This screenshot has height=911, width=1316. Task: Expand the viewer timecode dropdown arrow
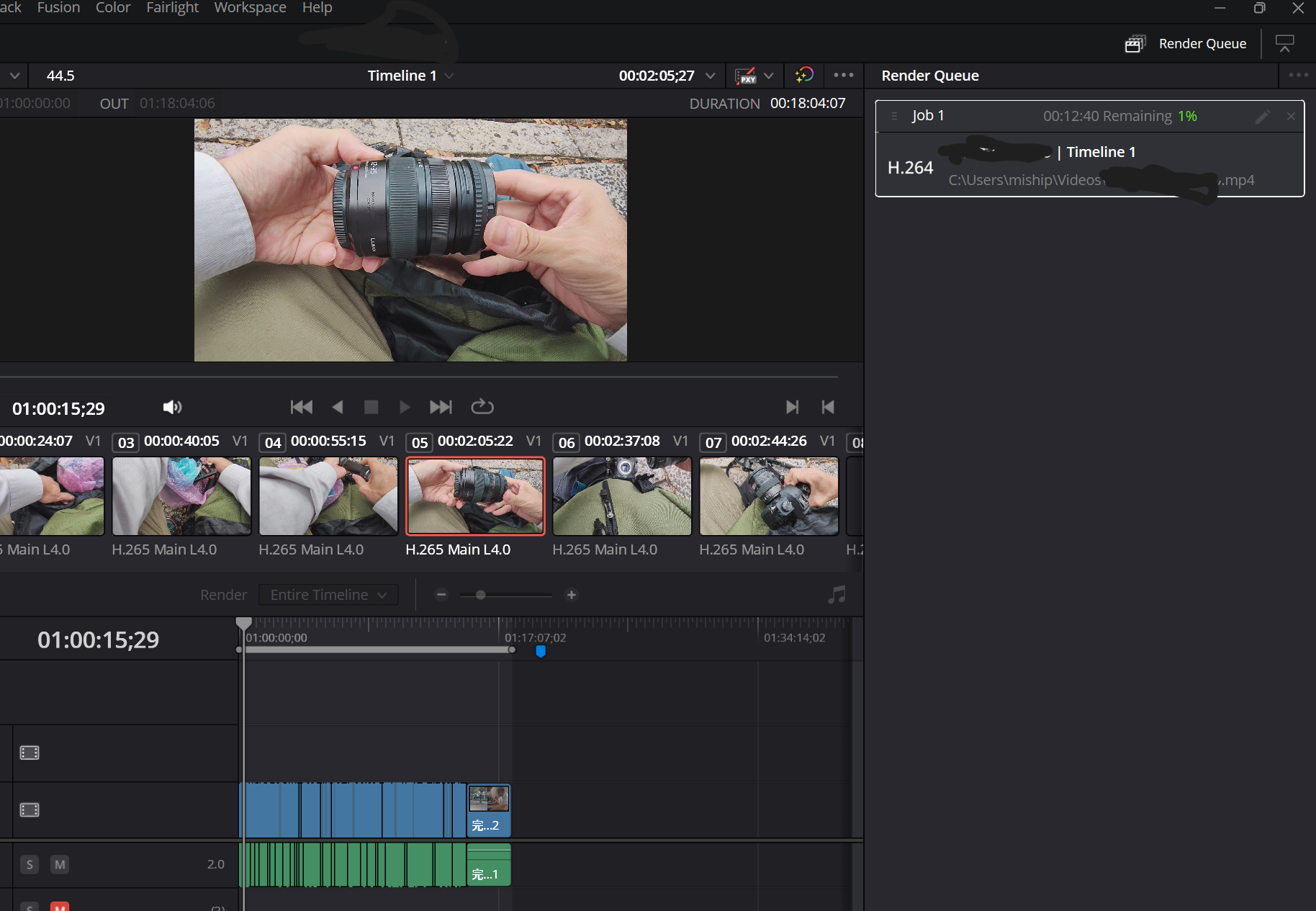711,76
